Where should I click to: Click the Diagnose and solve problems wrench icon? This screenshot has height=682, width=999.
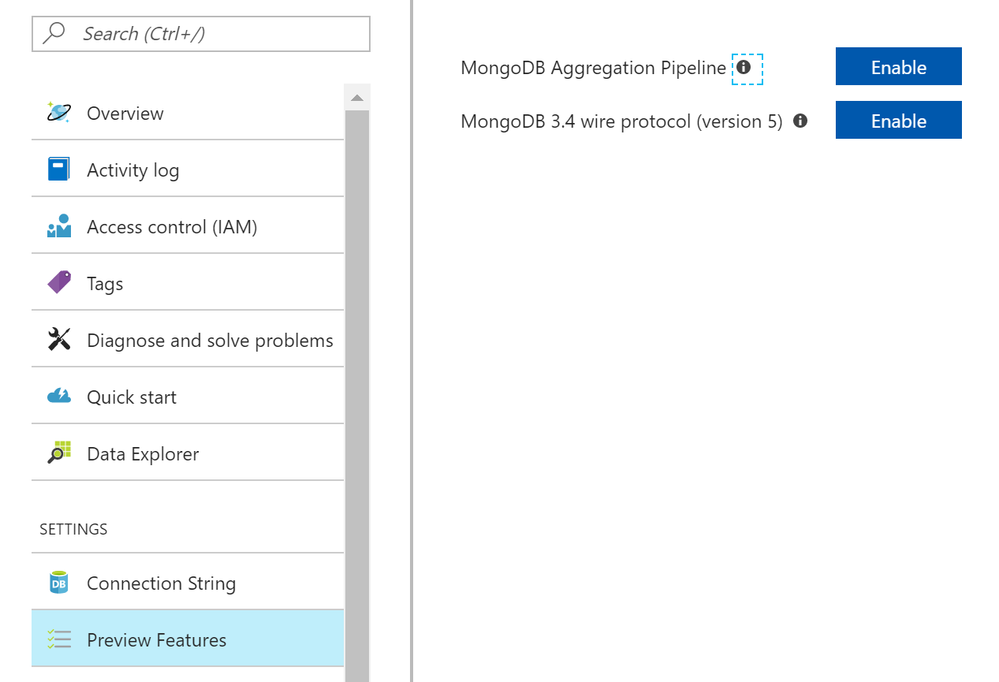click(59, 340)
